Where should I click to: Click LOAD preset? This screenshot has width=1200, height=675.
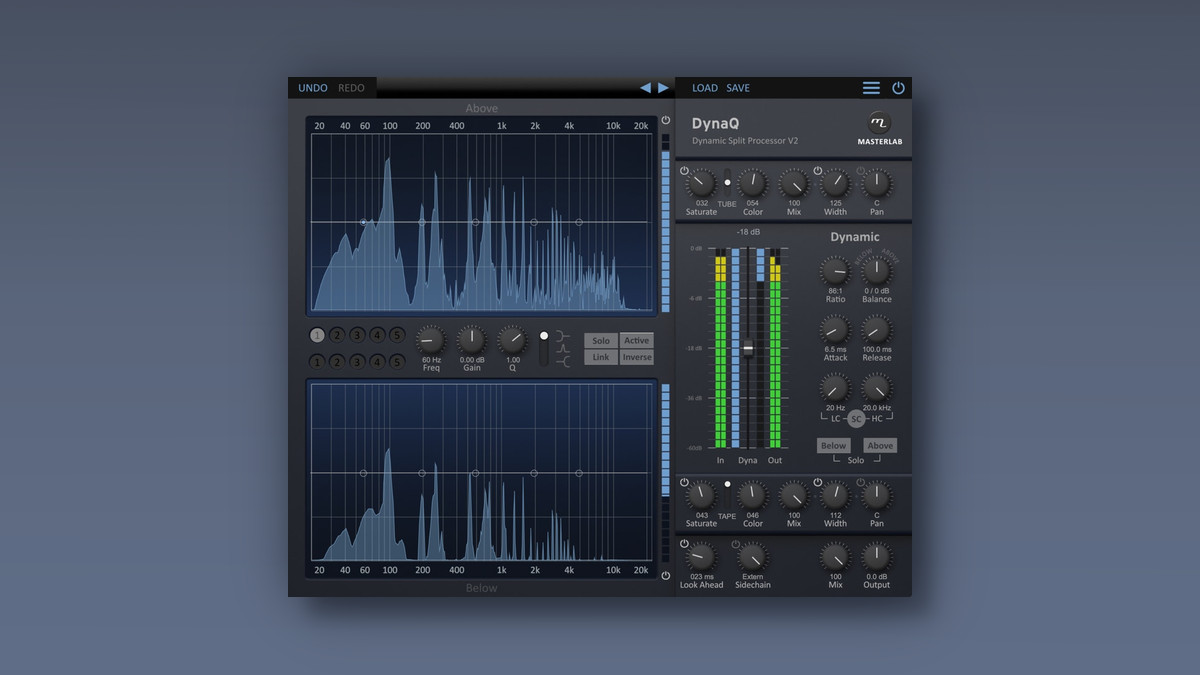pyautogui.click(x=705, y=88)
